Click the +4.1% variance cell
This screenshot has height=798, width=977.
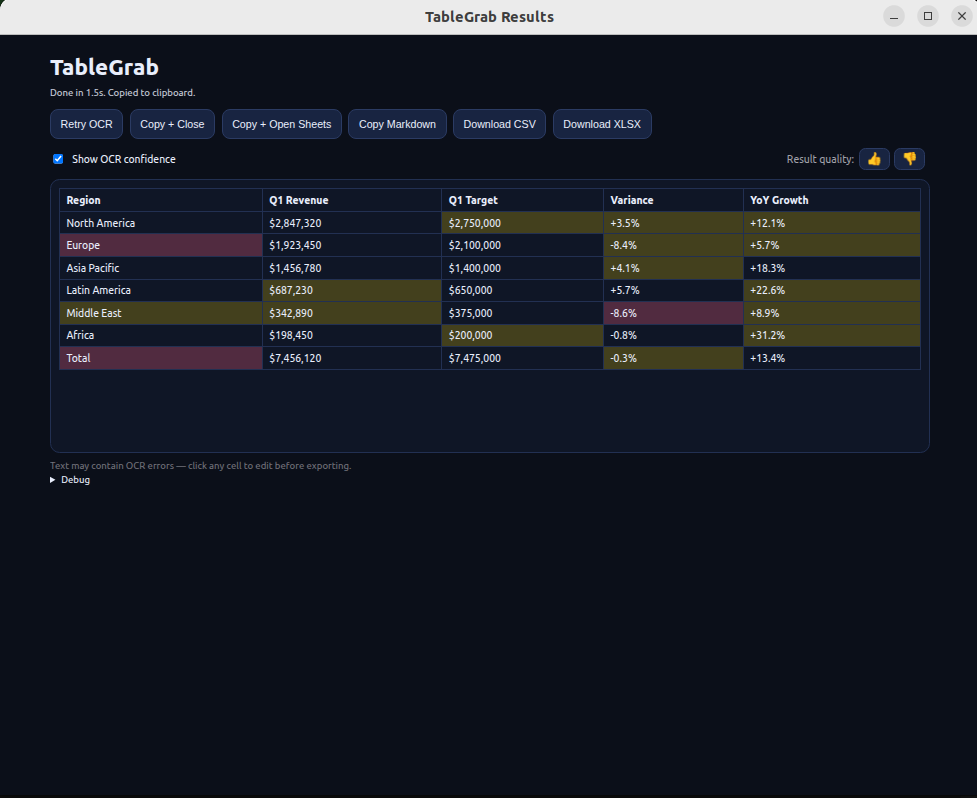(x=673, y=268)
